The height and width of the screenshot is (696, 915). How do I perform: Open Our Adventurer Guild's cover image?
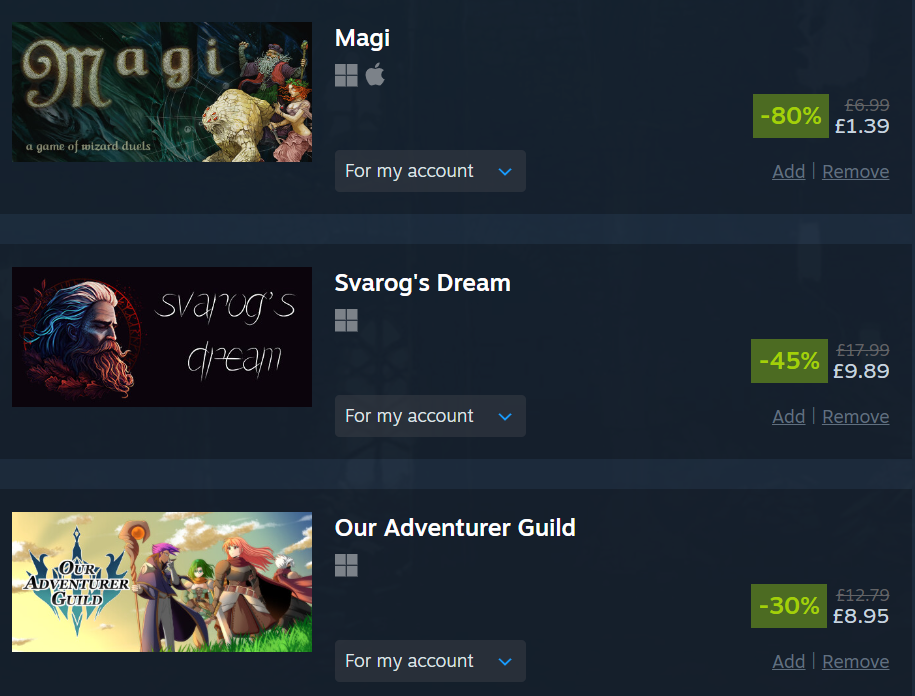(x=162, y=582)
